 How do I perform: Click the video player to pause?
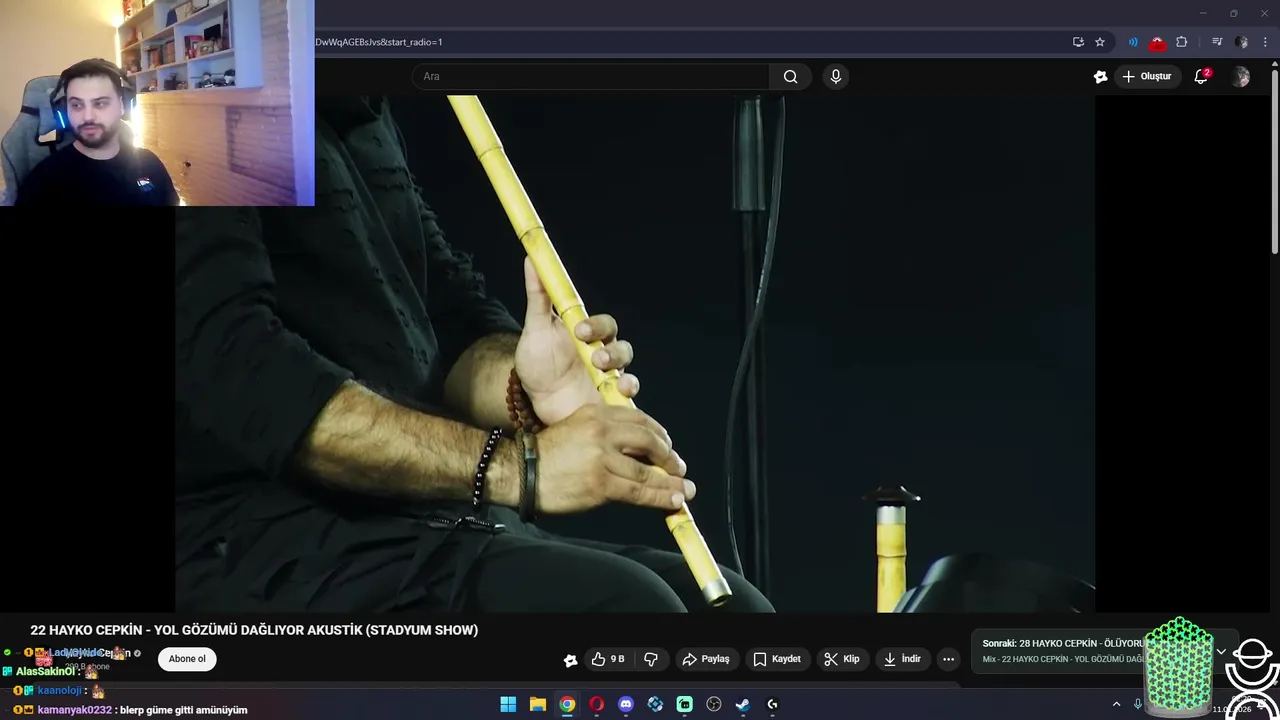[x=635, y=354]
